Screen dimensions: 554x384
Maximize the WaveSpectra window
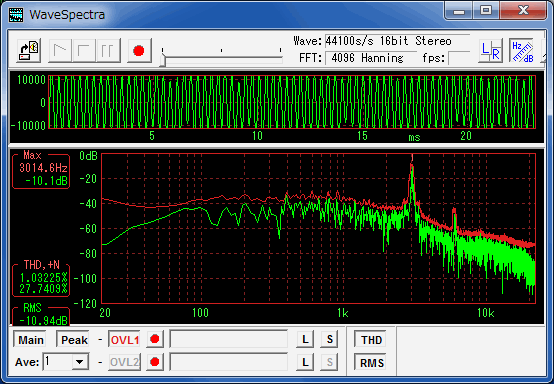pyautogui.click(x=486, y=11)
